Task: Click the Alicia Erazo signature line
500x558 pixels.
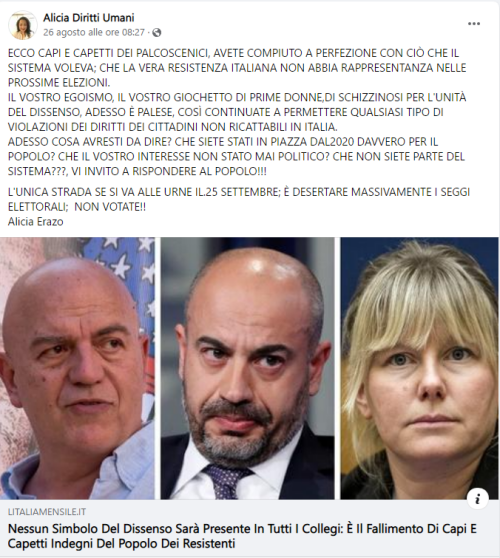Action: pos(36,222)
